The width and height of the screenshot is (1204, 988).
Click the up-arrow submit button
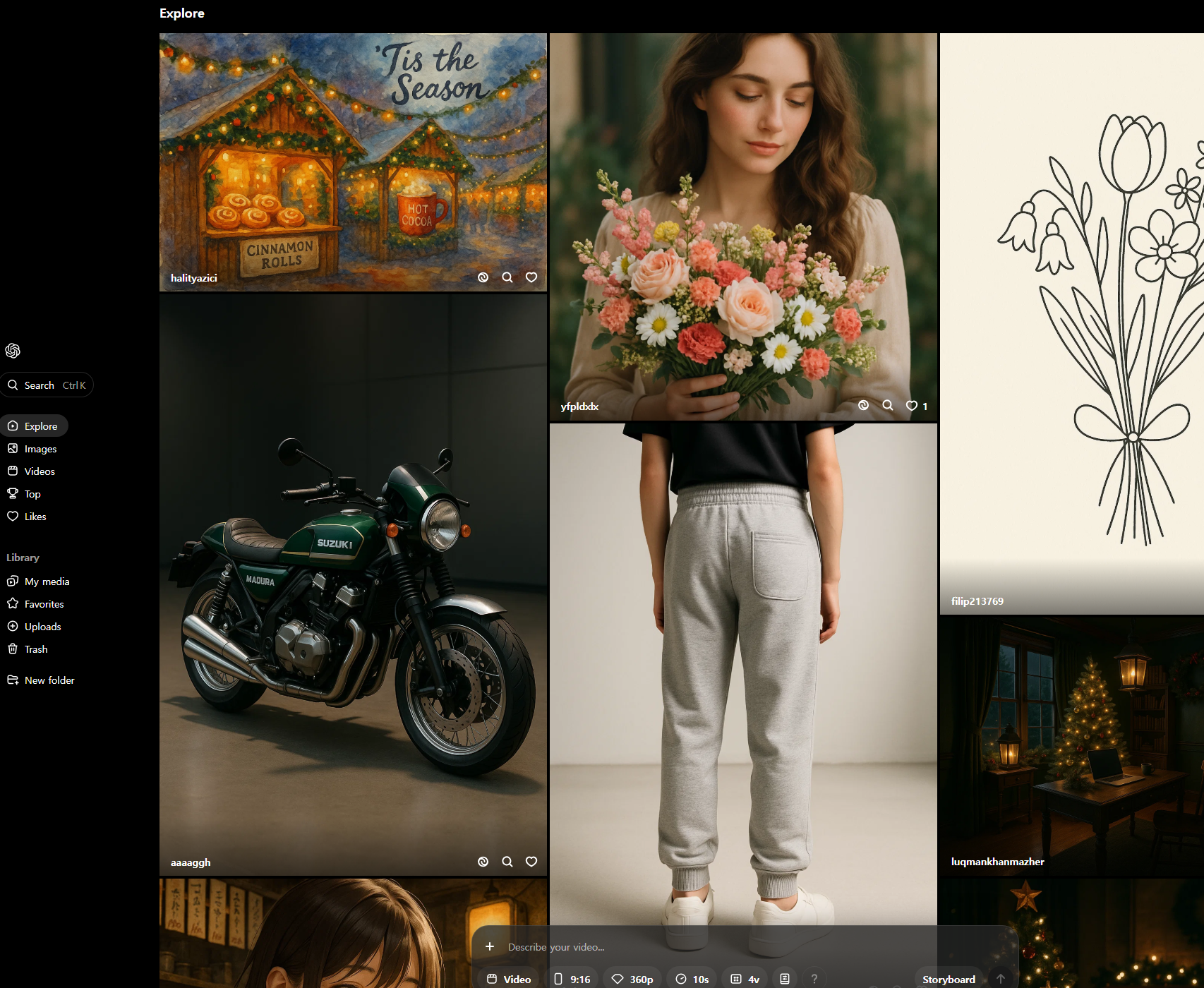coord(1001,979)
